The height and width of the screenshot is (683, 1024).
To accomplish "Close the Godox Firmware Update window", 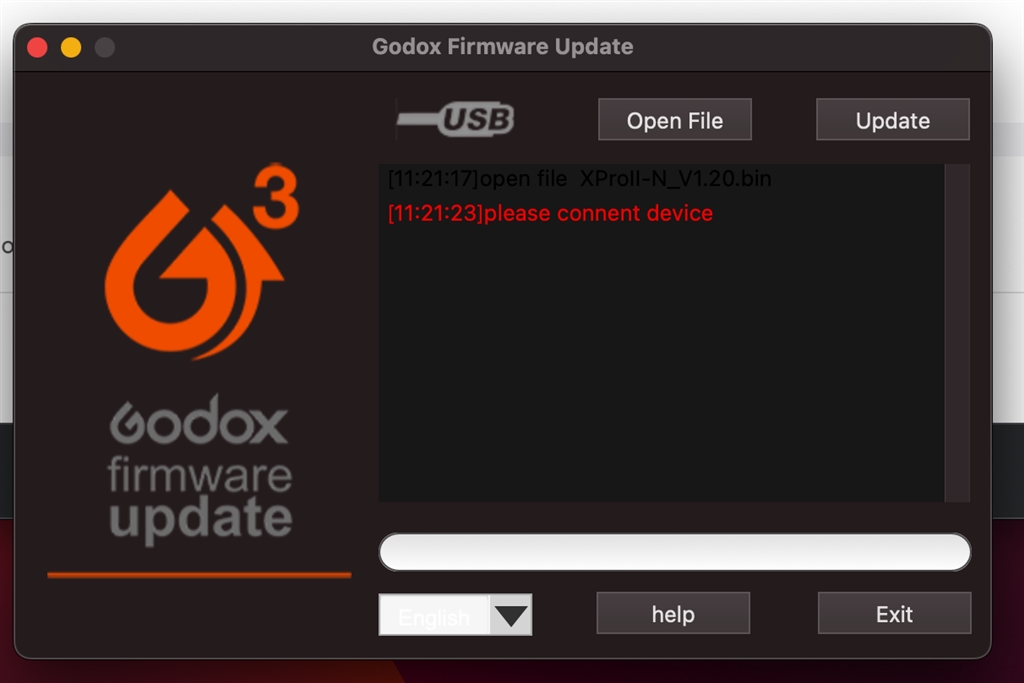I will pos(37,47).
